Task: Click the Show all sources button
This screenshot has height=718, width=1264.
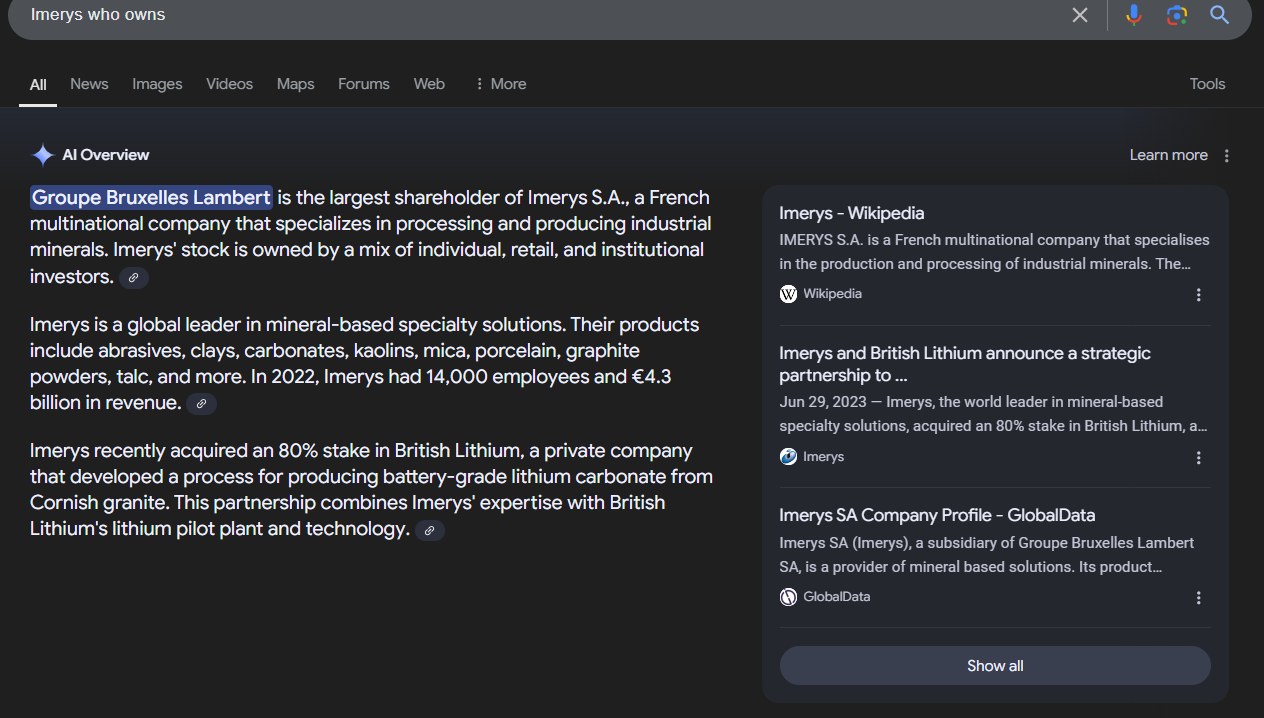Action: [x=995, y=666]
